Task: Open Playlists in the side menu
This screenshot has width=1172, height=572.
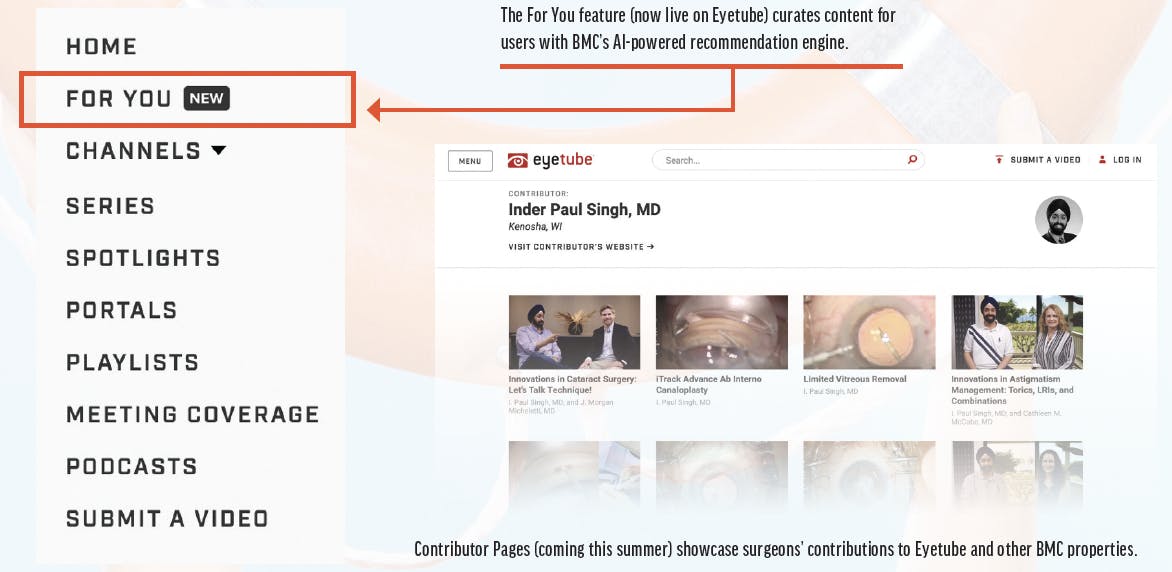Action: tap(133, 362)
